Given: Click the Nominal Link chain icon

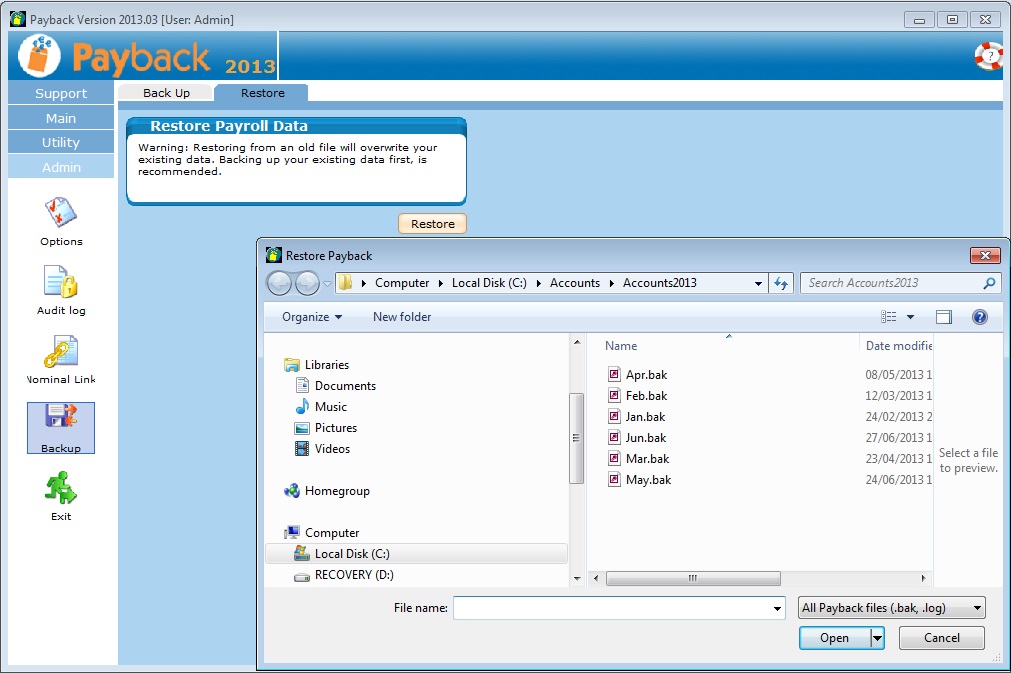Looking at the screenshot, I should coord(61,351).
